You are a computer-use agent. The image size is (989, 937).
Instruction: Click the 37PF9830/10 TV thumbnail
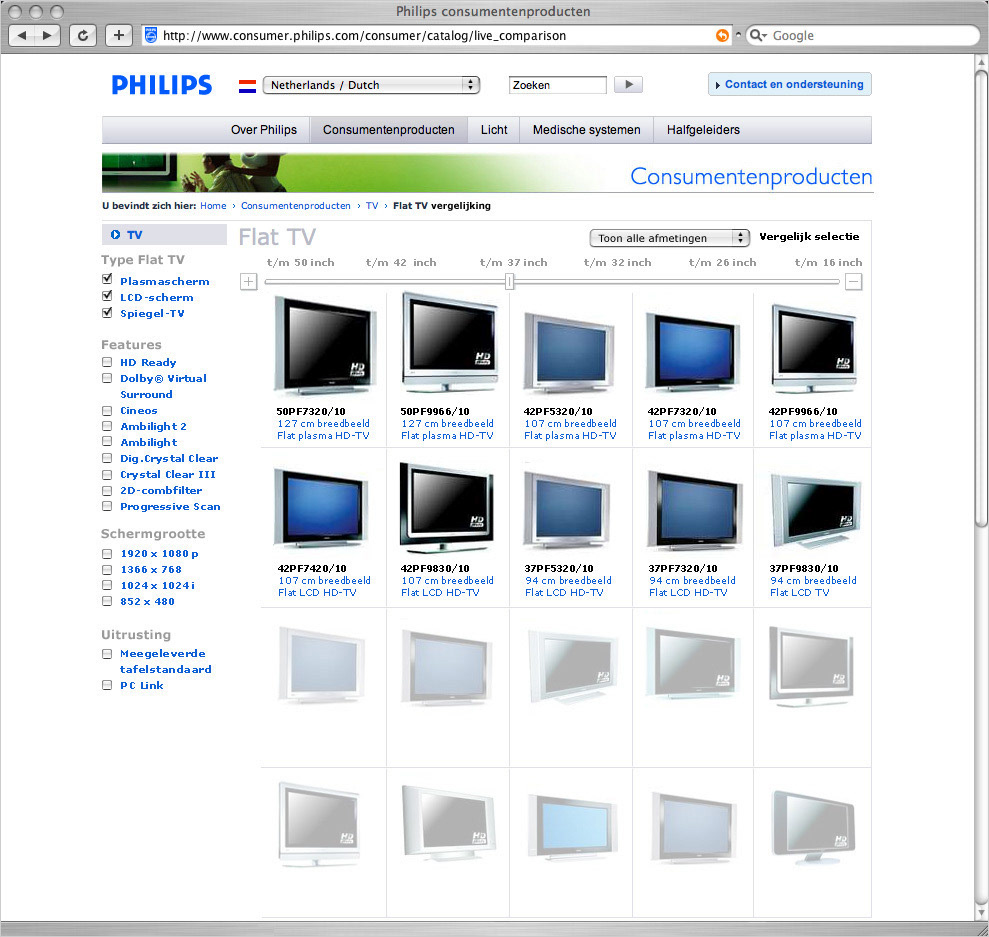[x=816, y=511]
